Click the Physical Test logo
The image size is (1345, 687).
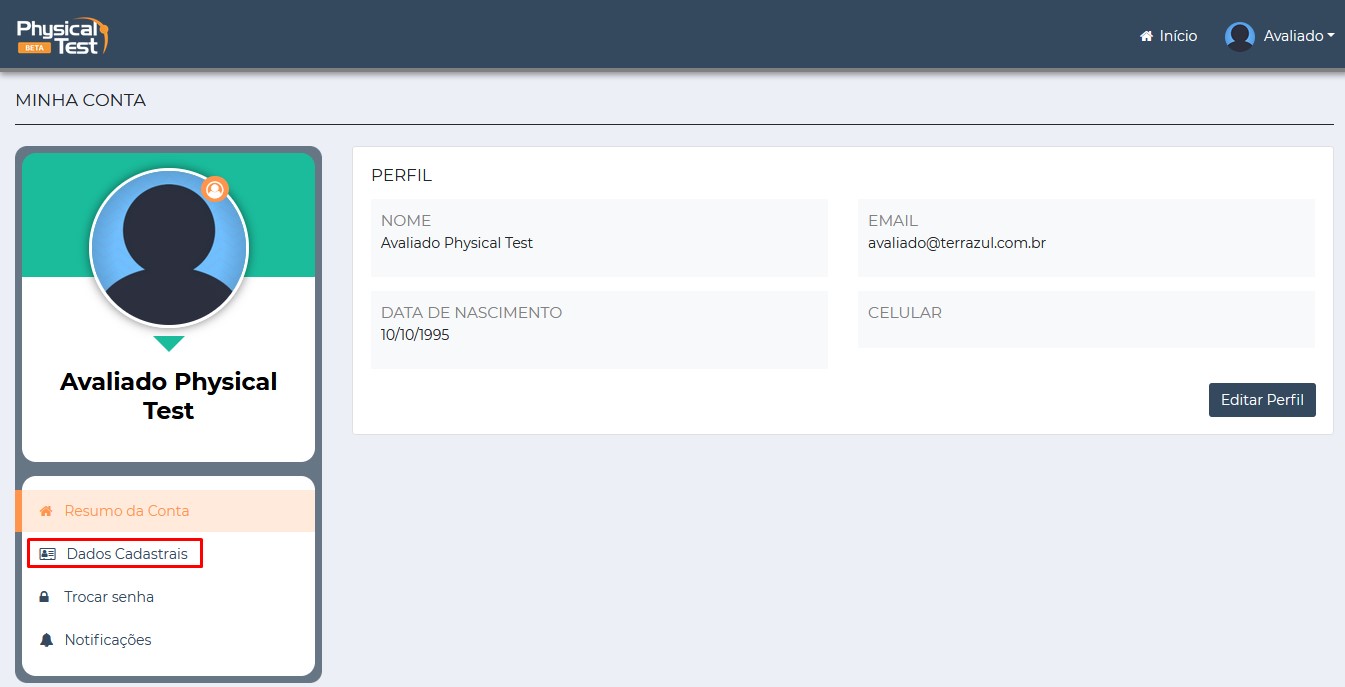pyautogui.click(x=62, y=35)
